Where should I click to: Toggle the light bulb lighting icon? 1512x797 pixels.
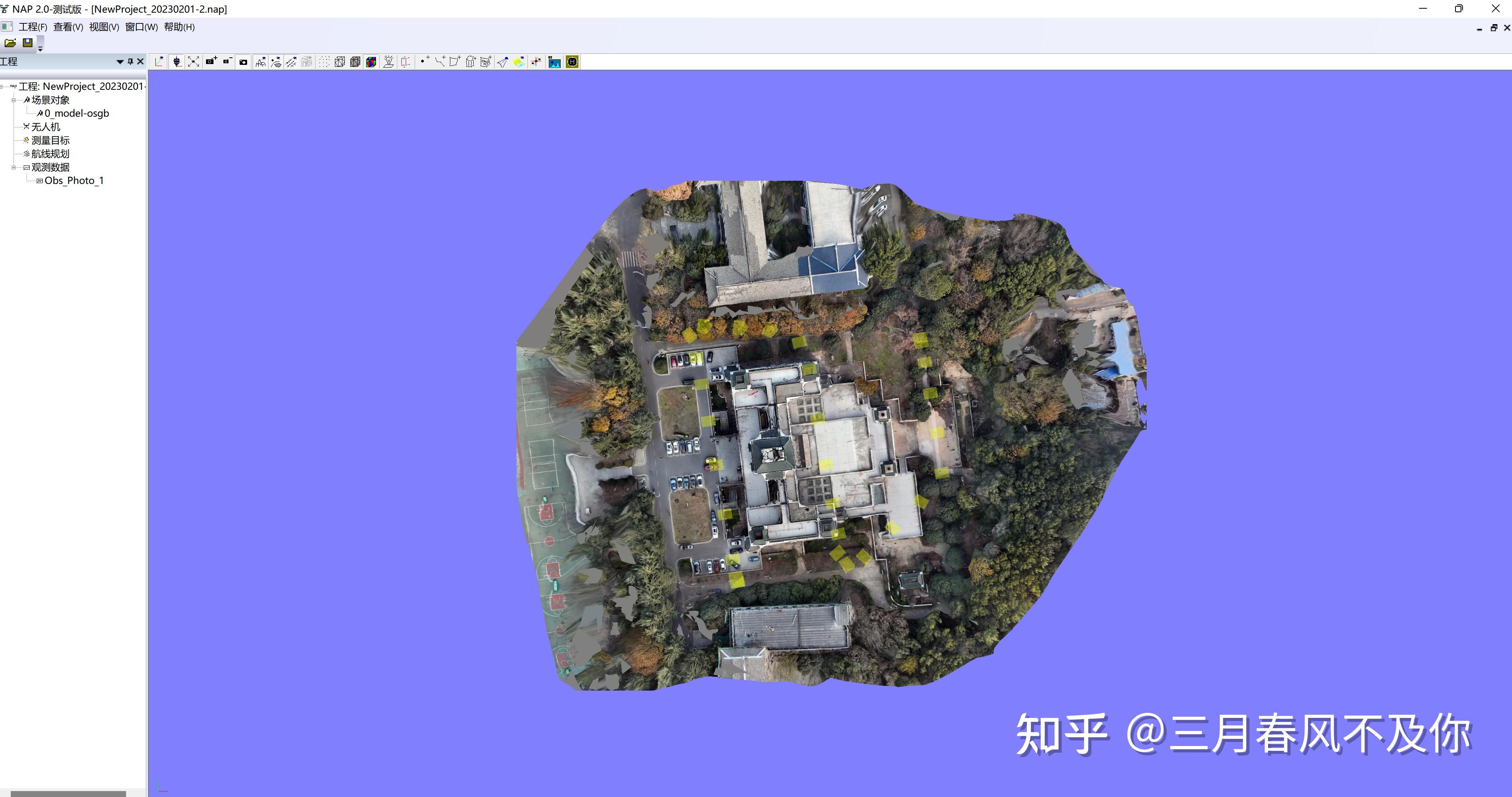pyautogui.click(x=389, y=62)
